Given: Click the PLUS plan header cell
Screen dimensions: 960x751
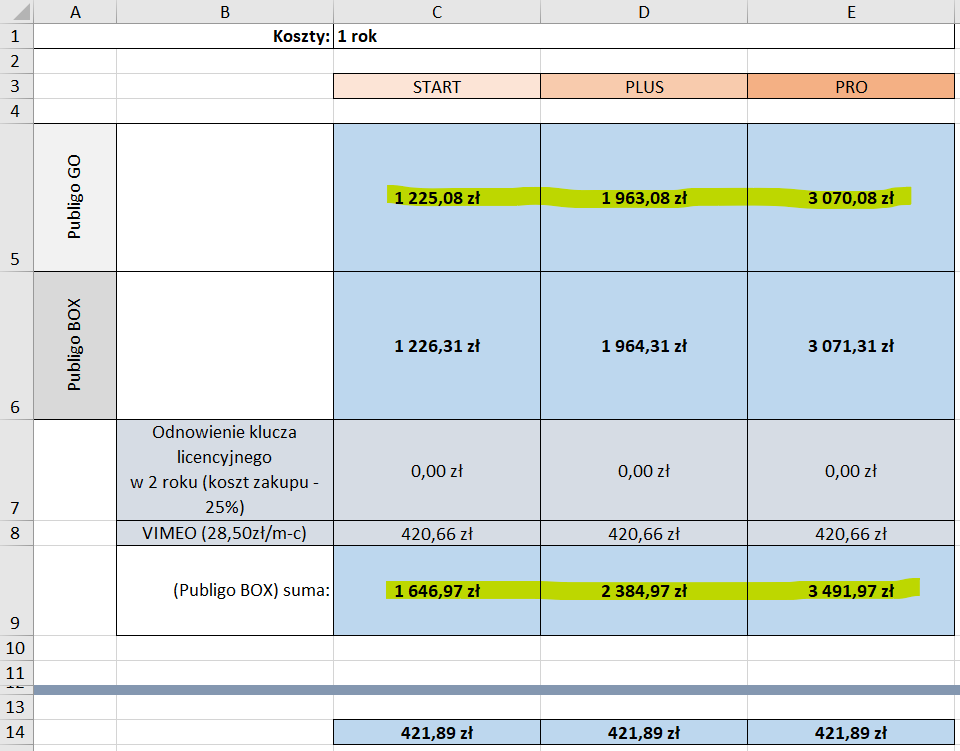Looking at the screenshot, I should (644, 87).
